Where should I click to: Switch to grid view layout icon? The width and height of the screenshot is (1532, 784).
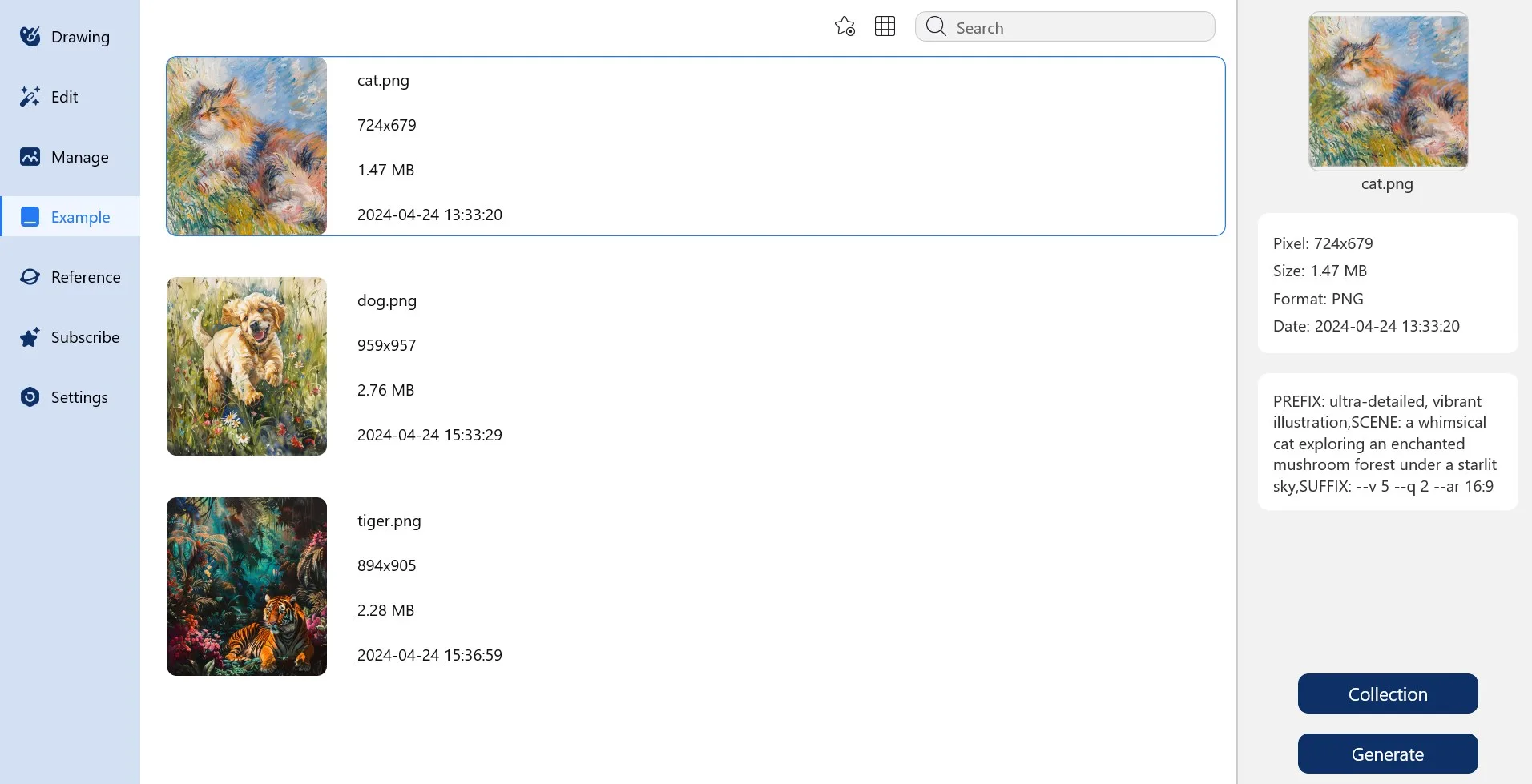885,26
